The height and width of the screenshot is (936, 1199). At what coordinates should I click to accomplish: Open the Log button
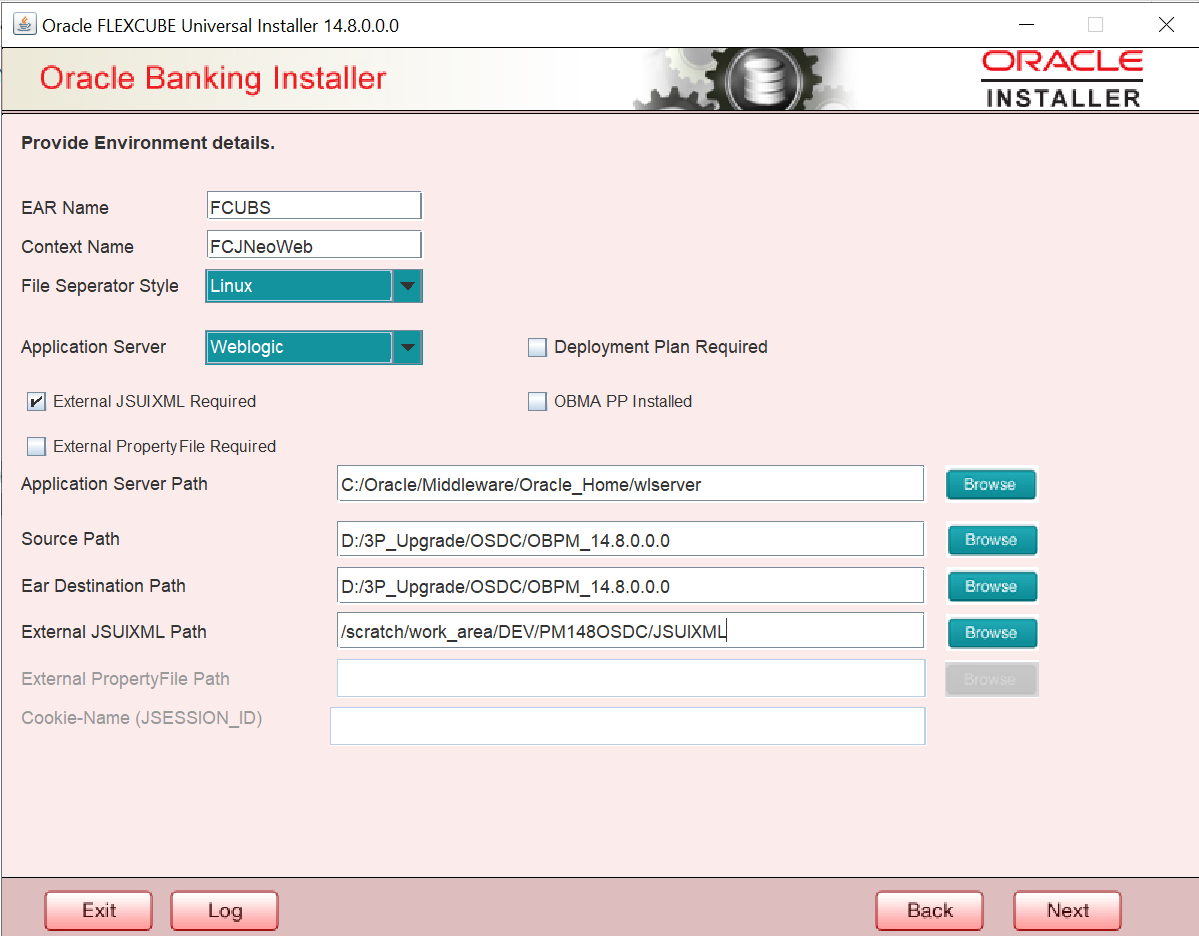[224, 911]
